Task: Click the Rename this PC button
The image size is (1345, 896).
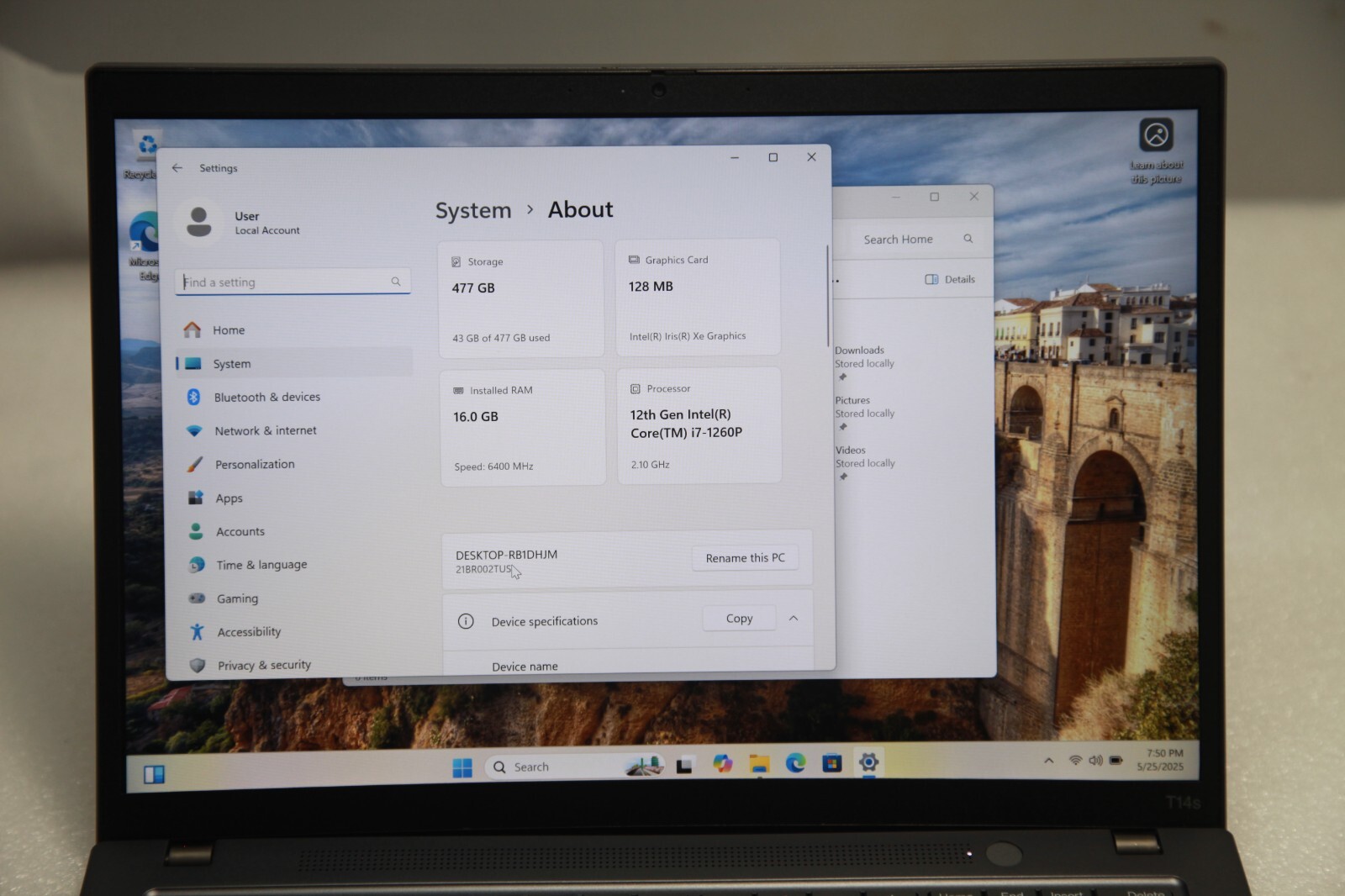Action: [x=746, y=558]
